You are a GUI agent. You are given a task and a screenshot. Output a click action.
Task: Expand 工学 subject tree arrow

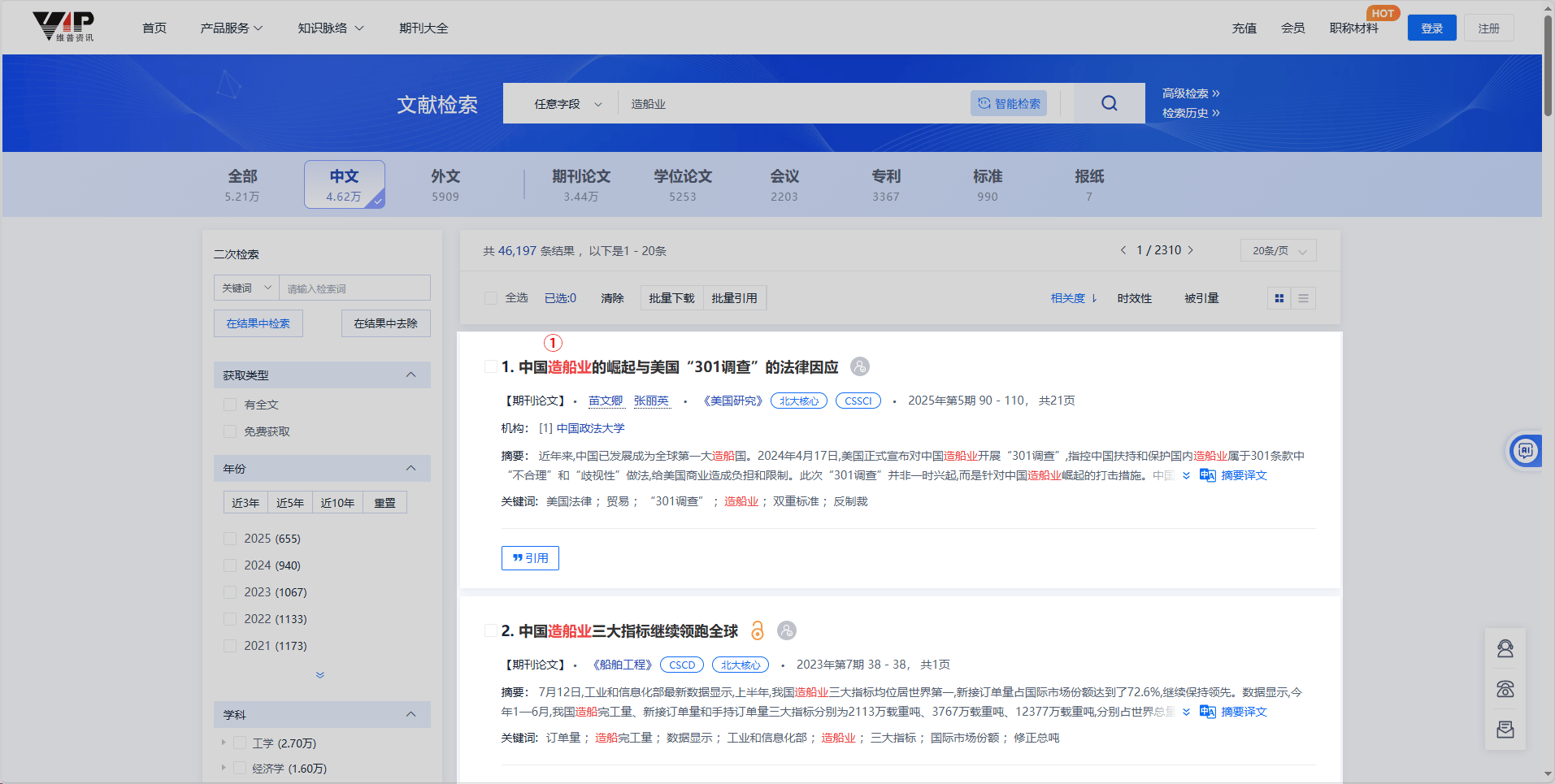point(224,743)
